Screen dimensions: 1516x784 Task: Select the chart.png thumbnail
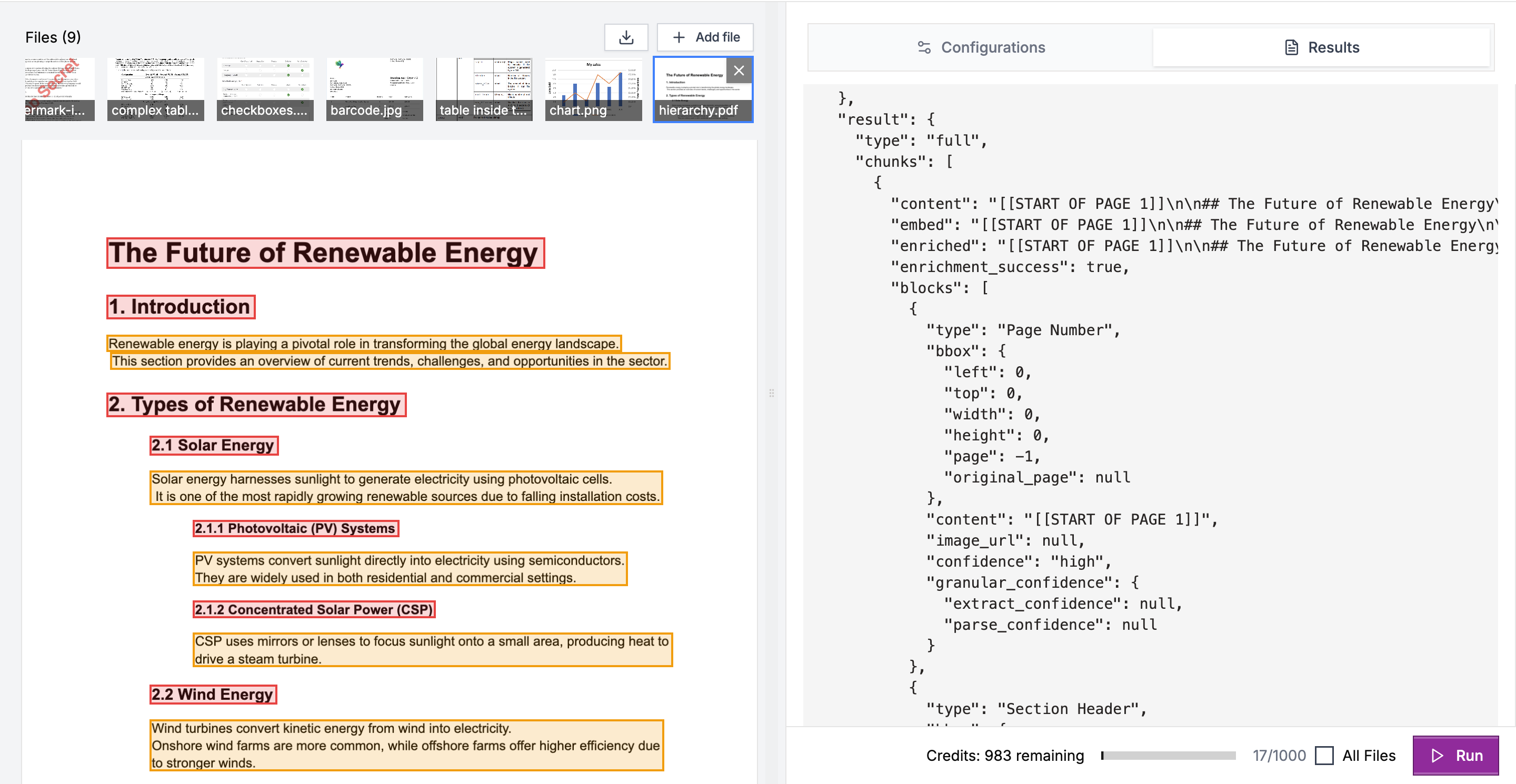(x=593, y=88)
